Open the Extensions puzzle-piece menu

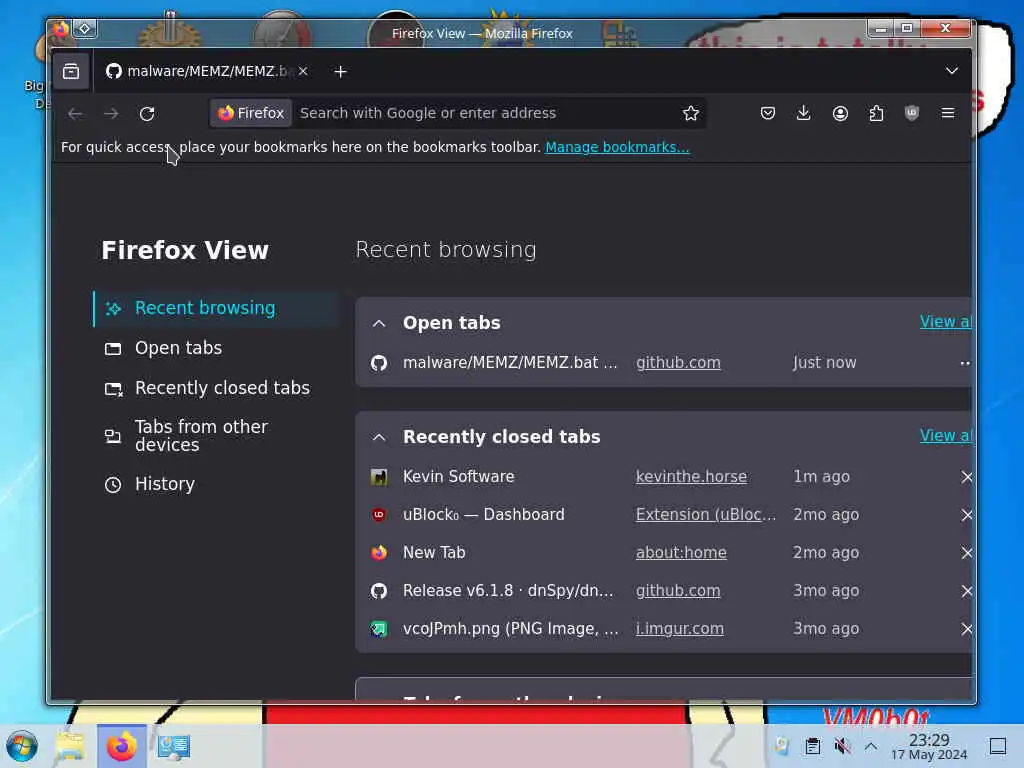point(876,114)
